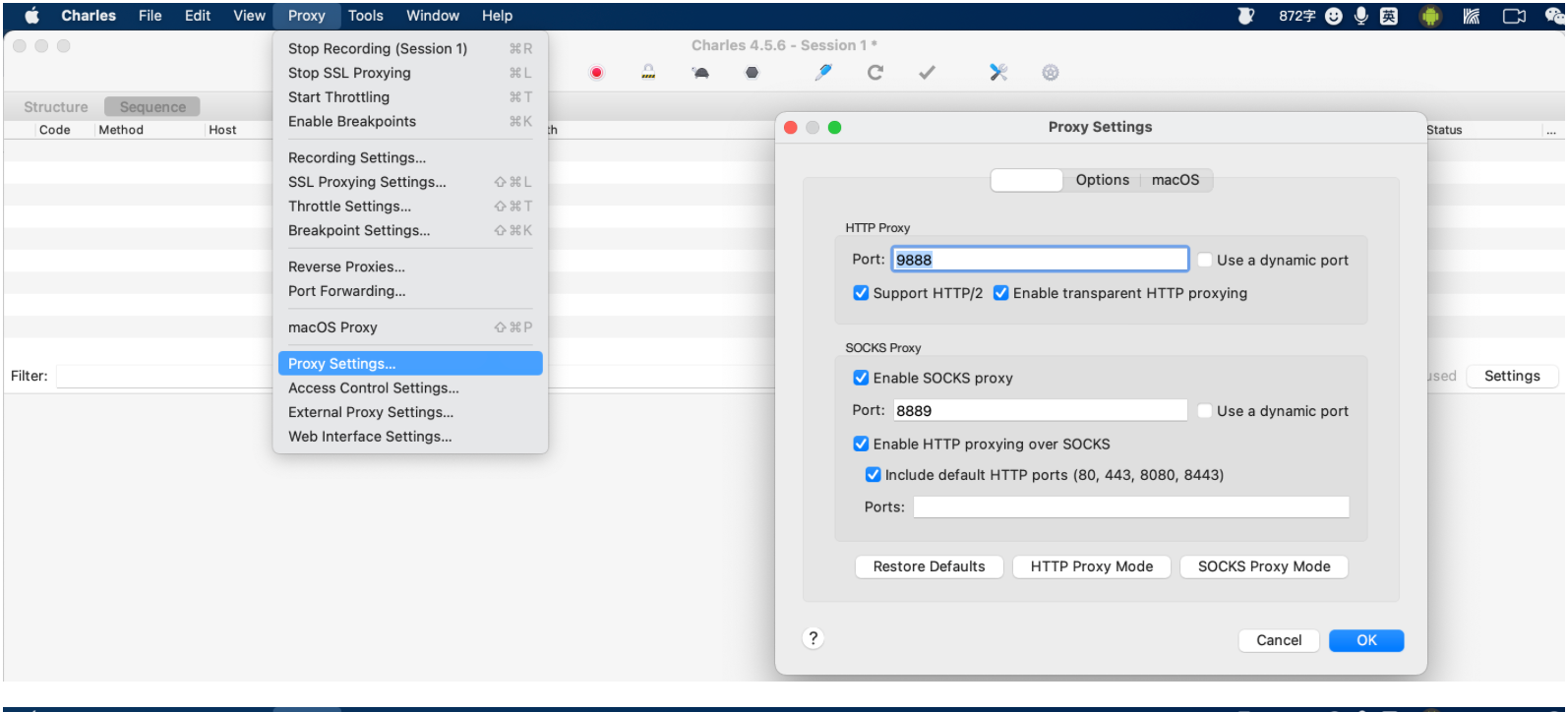Screen dimensions: 1568x712
Task: Click the 英 input method icon
Action: click(x=1389, y=16)
